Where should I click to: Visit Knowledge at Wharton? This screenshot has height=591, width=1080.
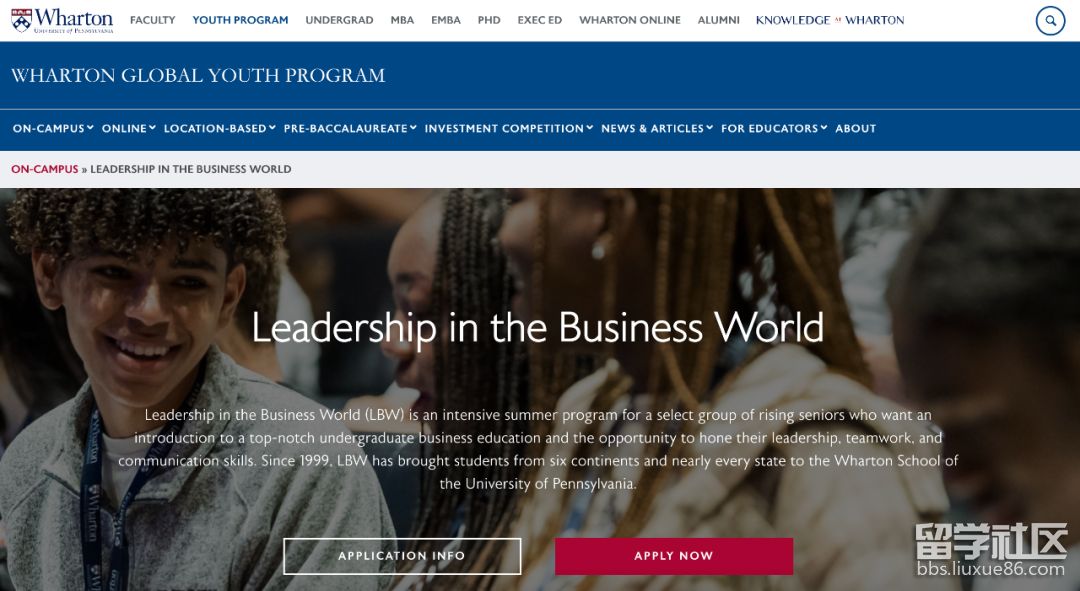coord(830,20)
